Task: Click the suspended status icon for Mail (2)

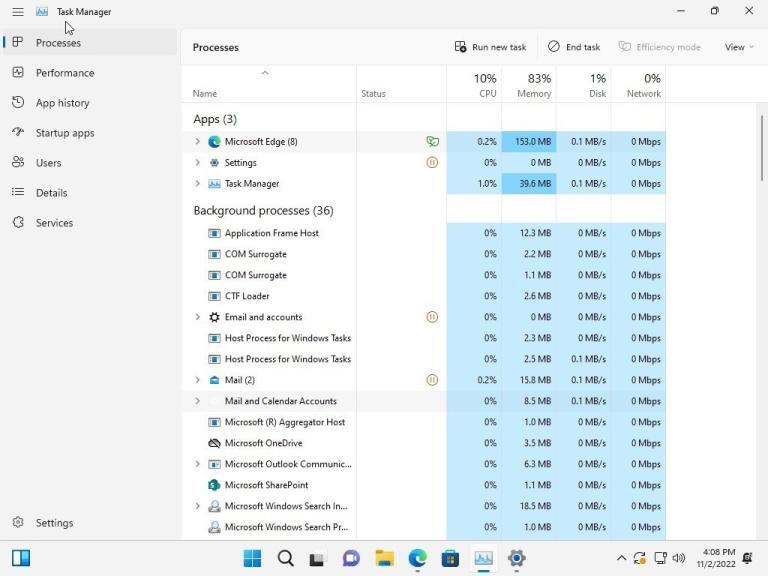Action: (432, 380)
